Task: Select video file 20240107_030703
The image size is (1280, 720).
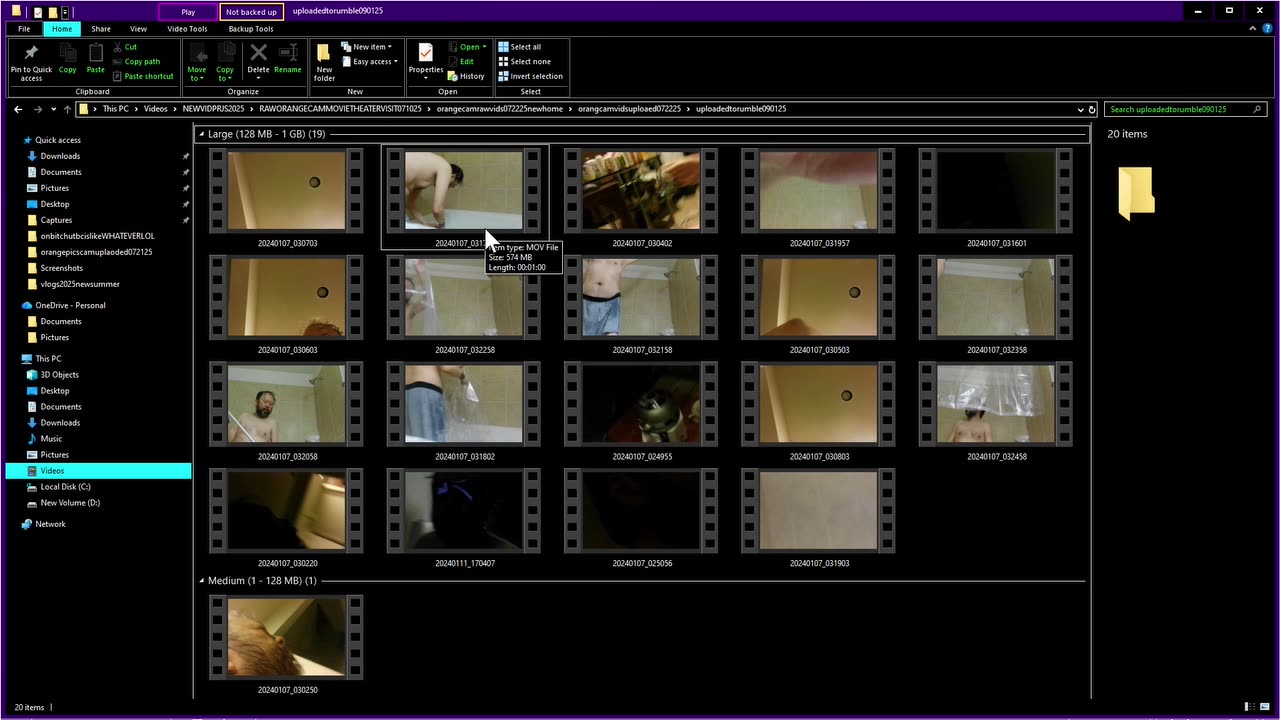Action: click(287, 199)
